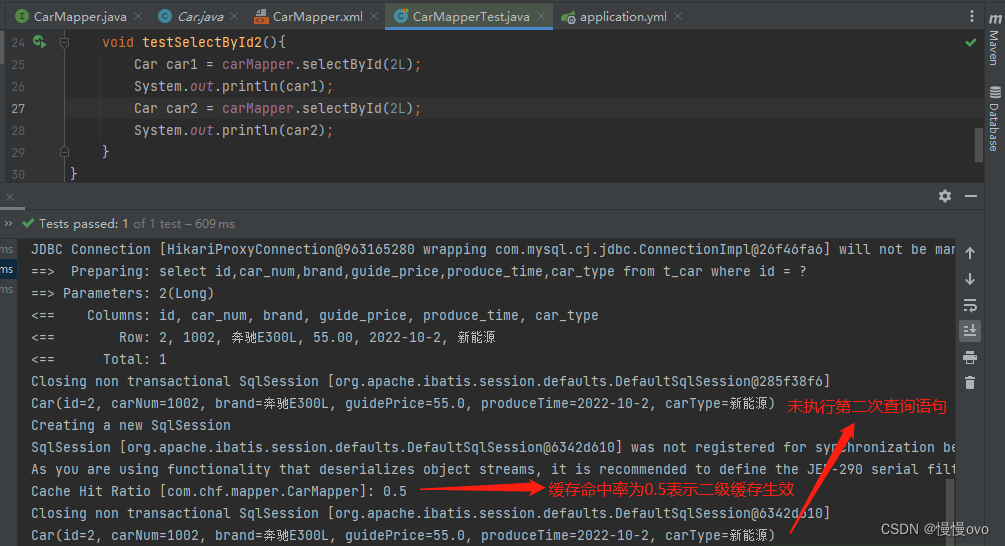Viewport: 1005px width, 546px height.
Task: Open the run panel settings gear
Action: 945,196
